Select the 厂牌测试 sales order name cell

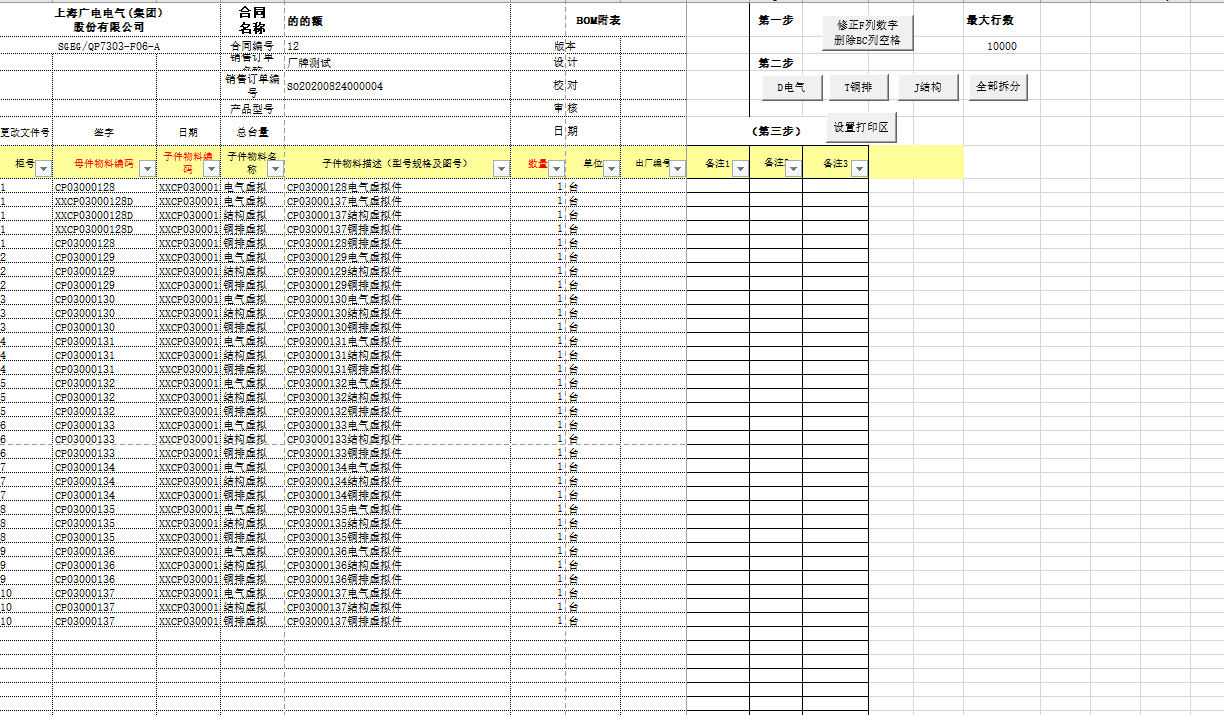(310, 63)
